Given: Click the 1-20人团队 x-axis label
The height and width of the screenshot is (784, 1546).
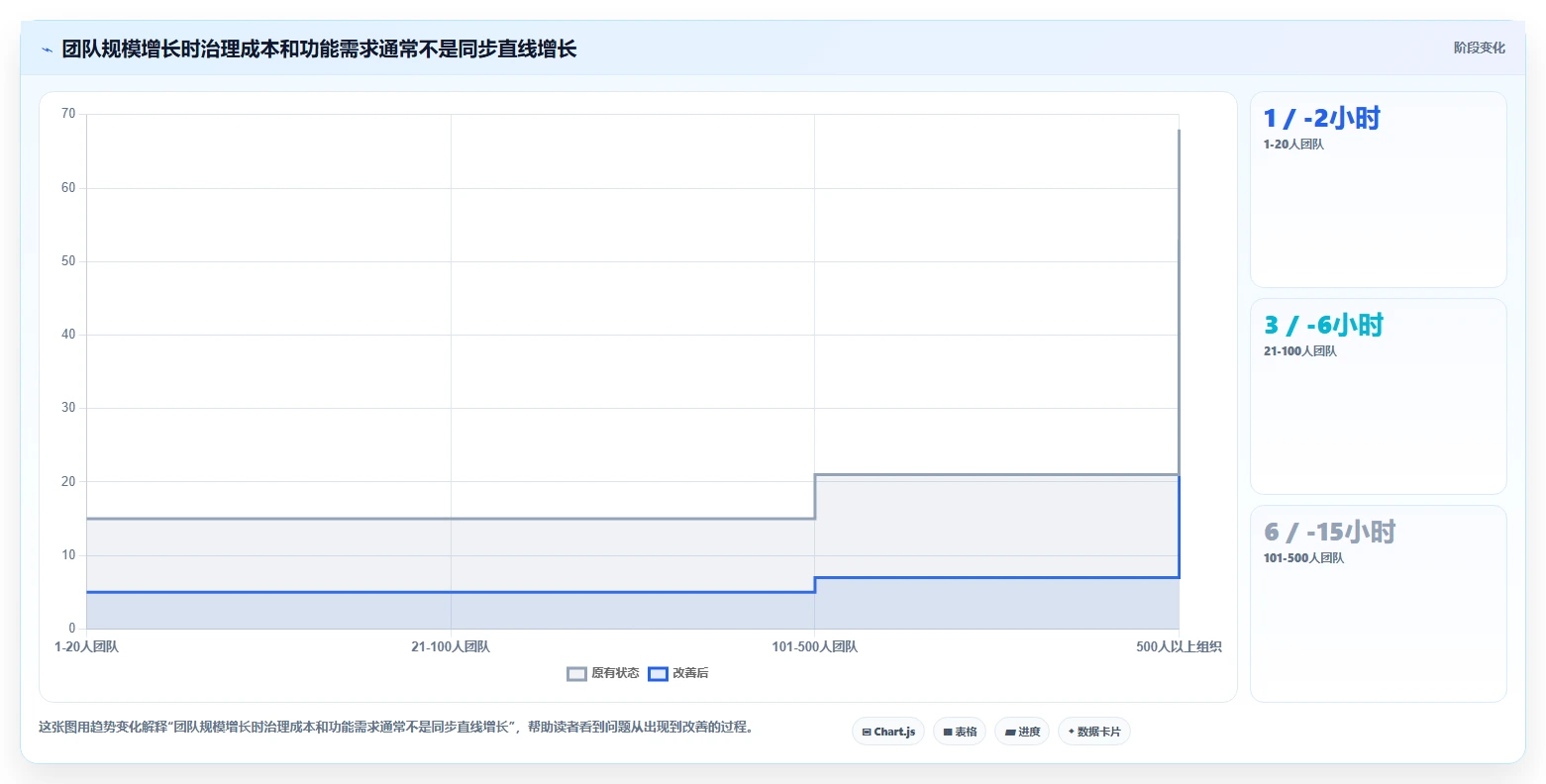Looking at the screenshot, I should (87, 647).
